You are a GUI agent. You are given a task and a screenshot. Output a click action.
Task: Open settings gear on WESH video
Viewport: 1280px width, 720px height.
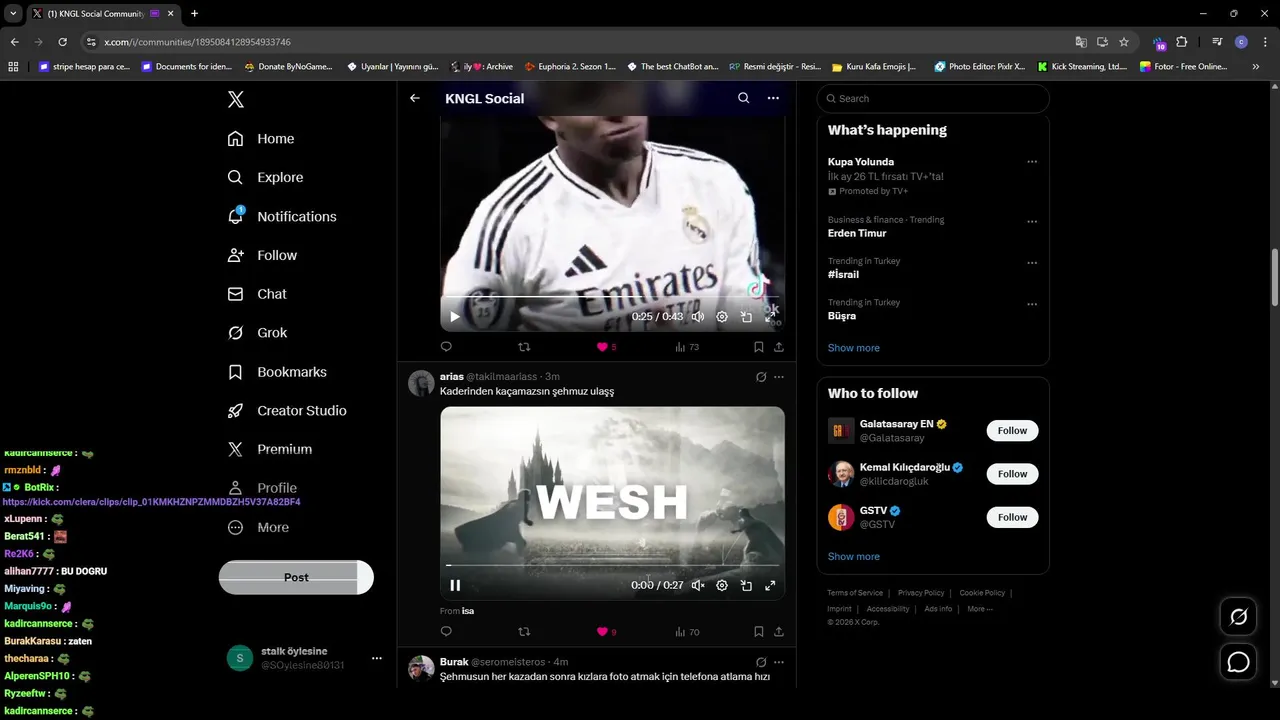click(x=722, y=586)
